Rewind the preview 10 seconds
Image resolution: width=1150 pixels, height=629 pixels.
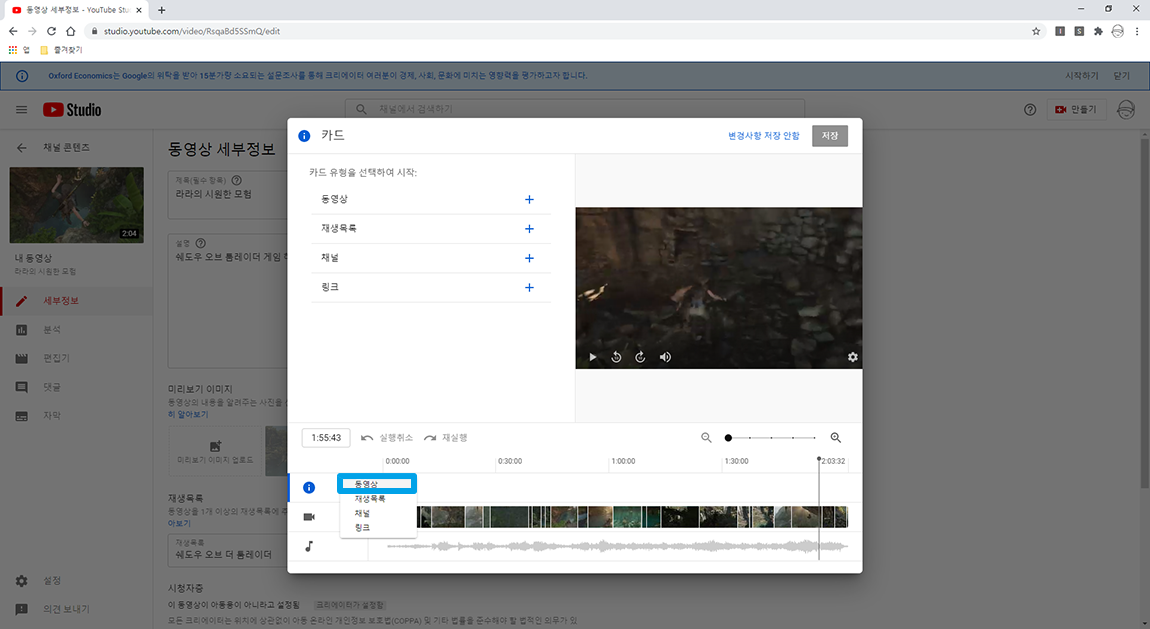coord(616,357)
